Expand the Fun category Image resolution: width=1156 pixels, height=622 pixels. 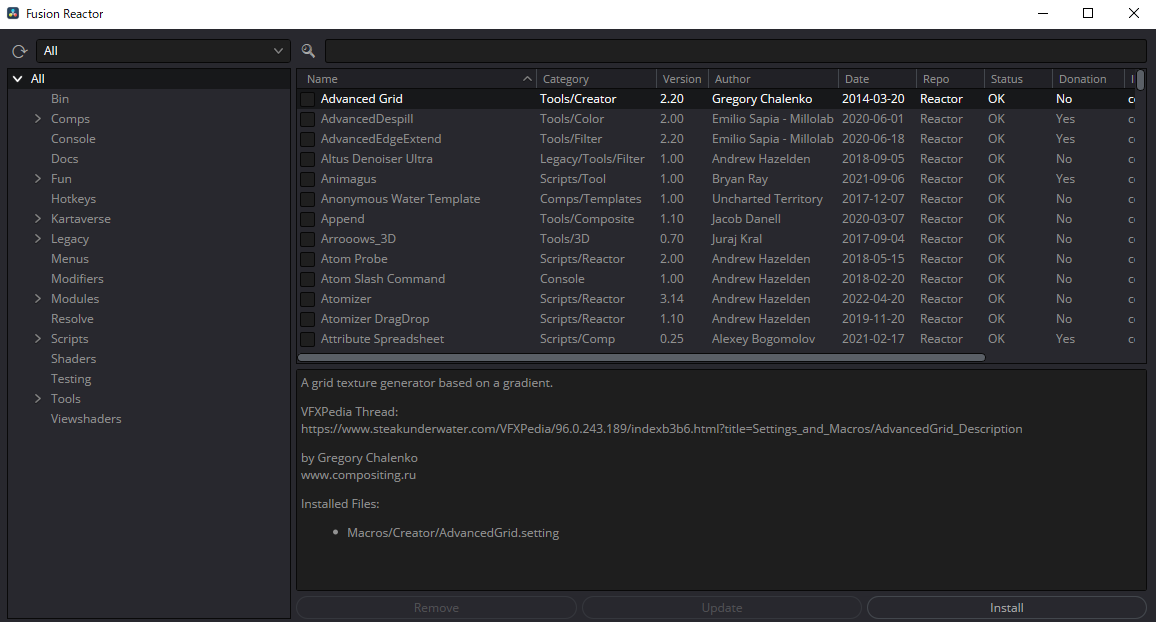pyautogui.click(x=38, y=178)
